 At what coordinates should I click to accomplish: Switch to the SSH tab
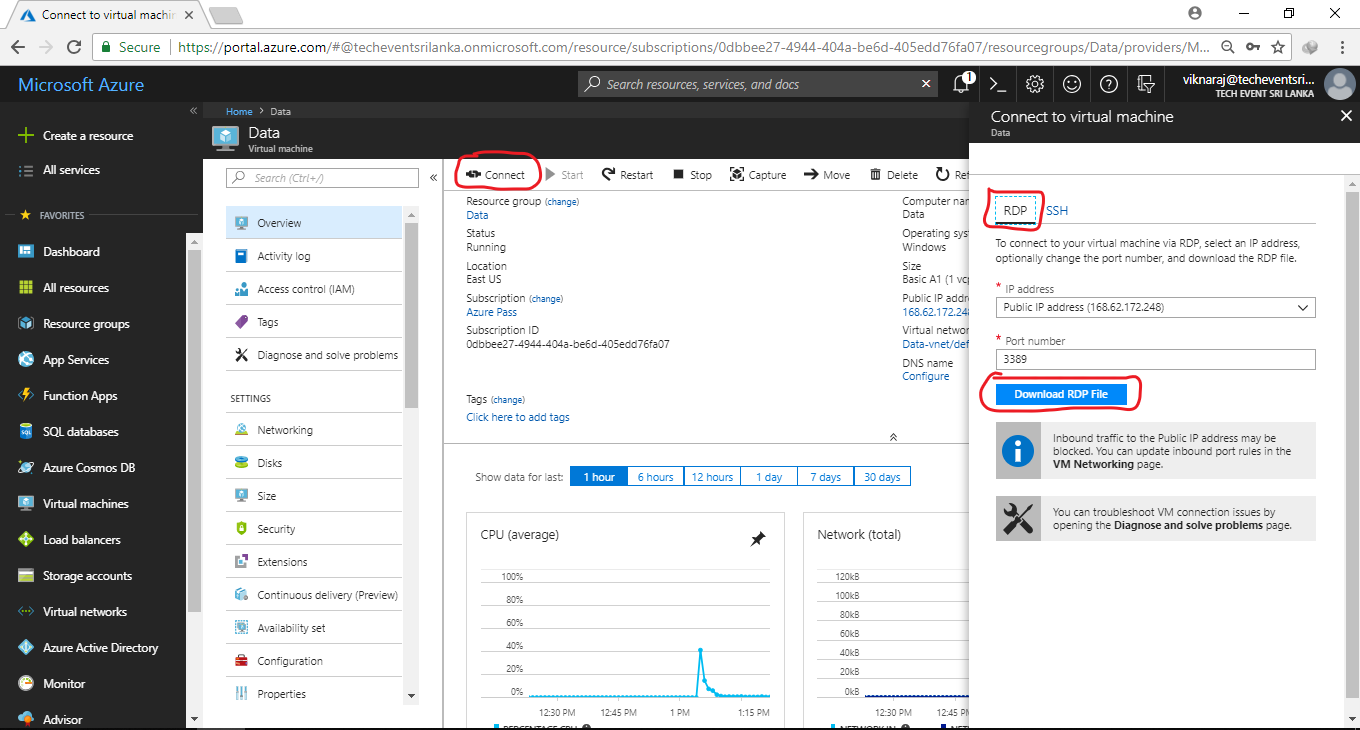click(x=1057, y=211)
